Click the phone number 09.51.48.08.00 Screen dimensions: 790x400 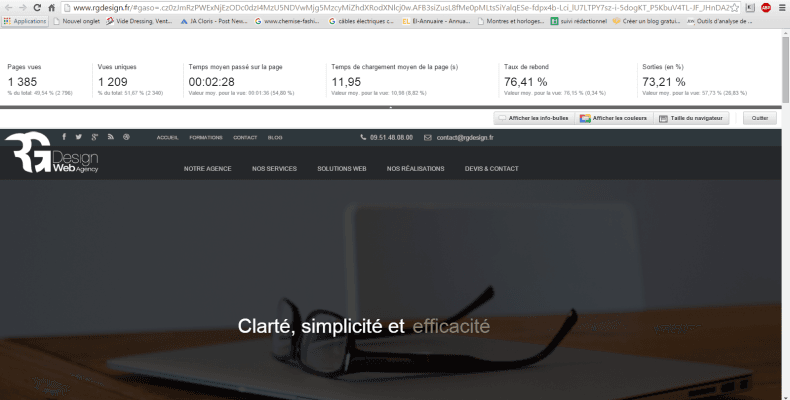[x=391, y=138]
